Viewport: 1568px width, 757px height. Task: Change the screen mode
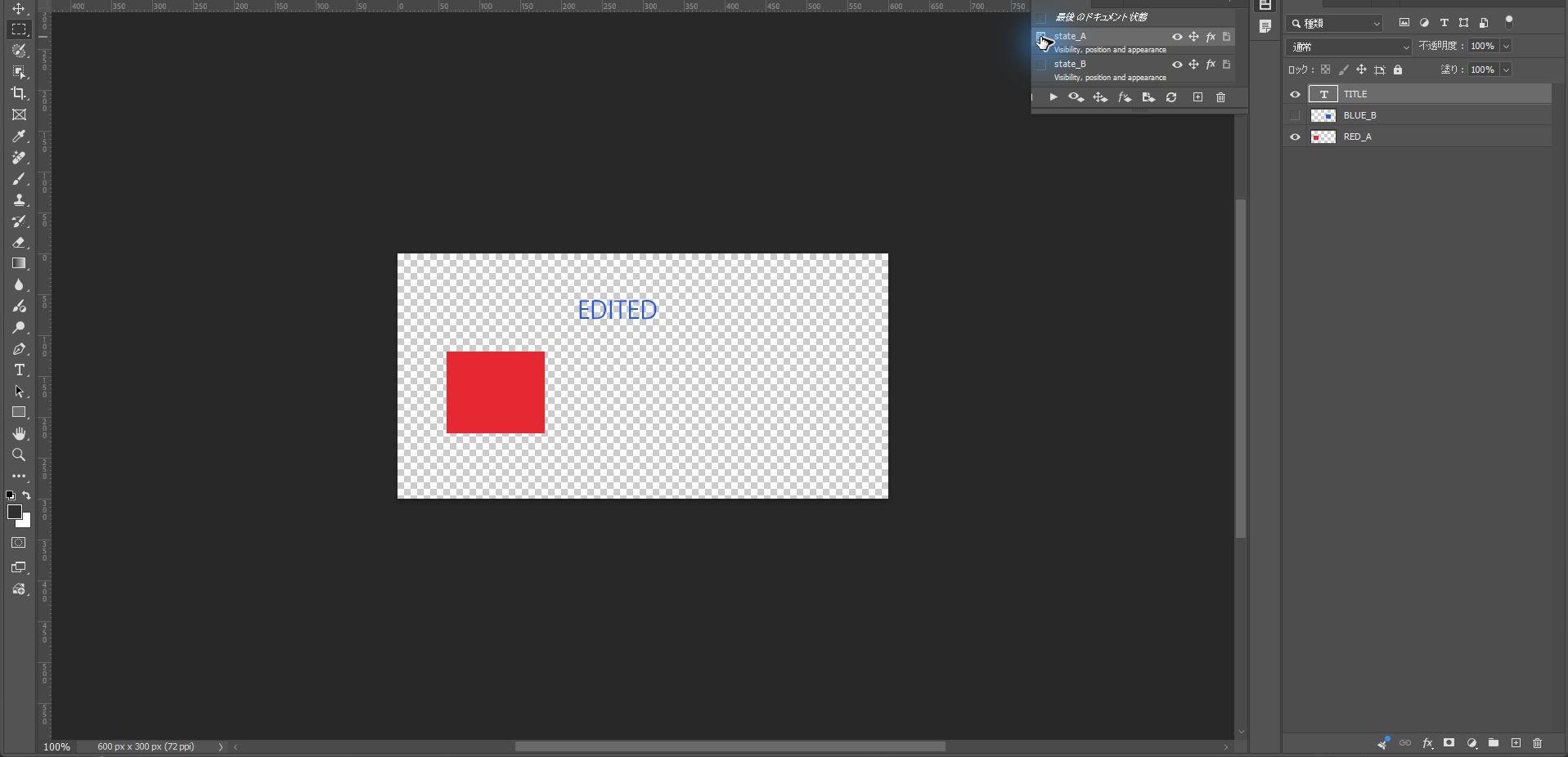(19, 567)
